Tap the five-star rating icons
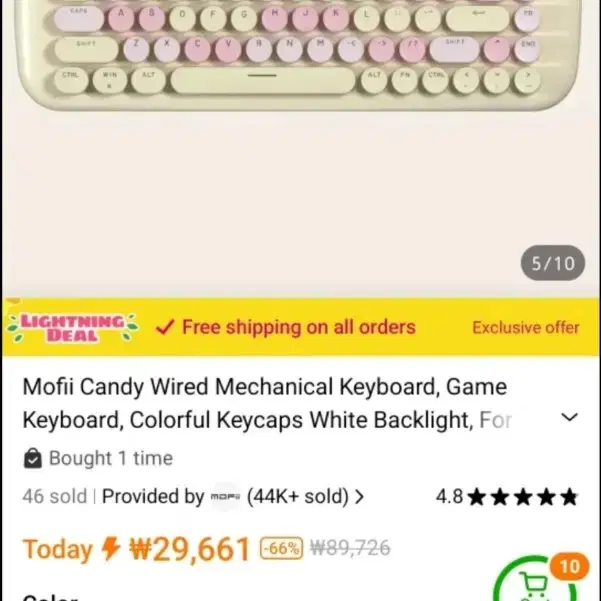Viewport: 601px width, 601px height. (523, 497)
